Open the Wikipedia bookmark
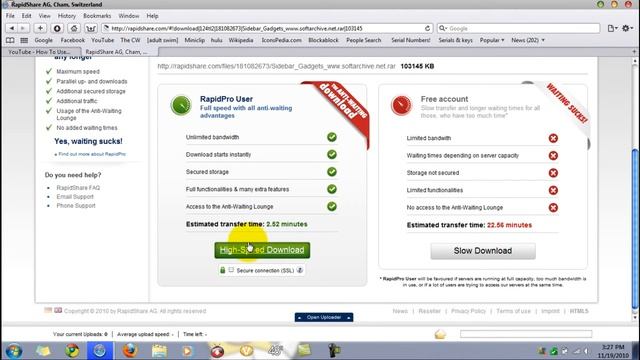 pyautogui.click(x=241, y=40)
